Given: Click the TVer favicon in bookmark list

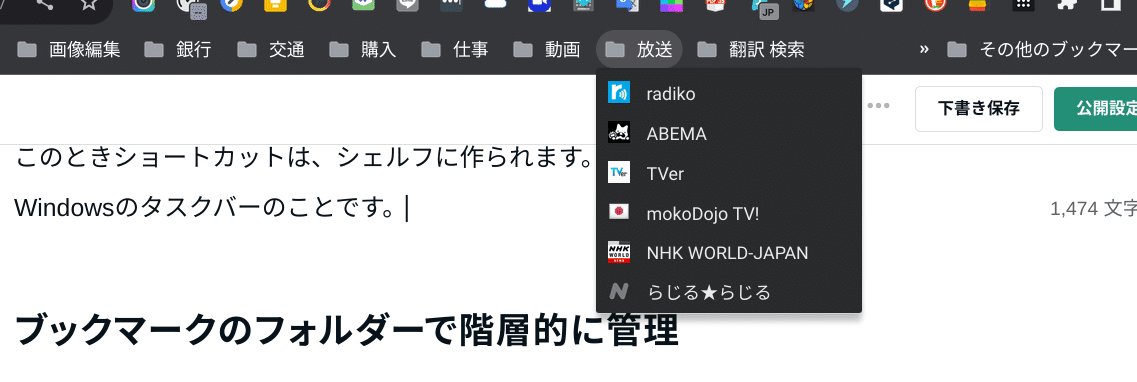Looking at the screenshot, I should (x=619, y=173).
